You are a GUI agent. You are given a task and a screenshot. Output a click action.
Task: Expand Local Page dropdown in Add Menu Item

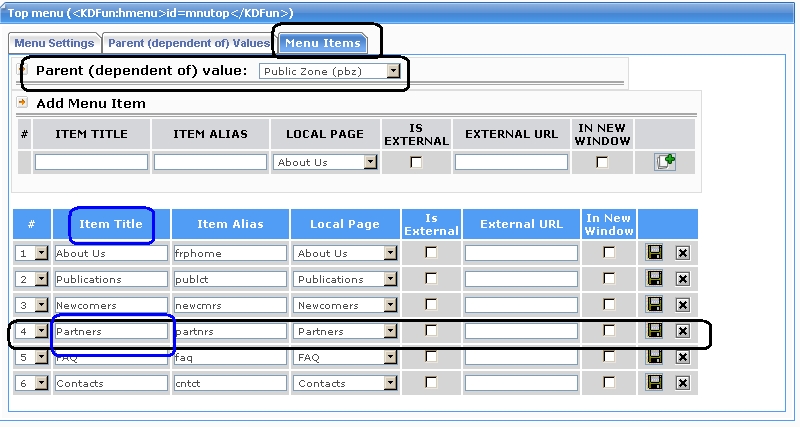click(370, 162)
